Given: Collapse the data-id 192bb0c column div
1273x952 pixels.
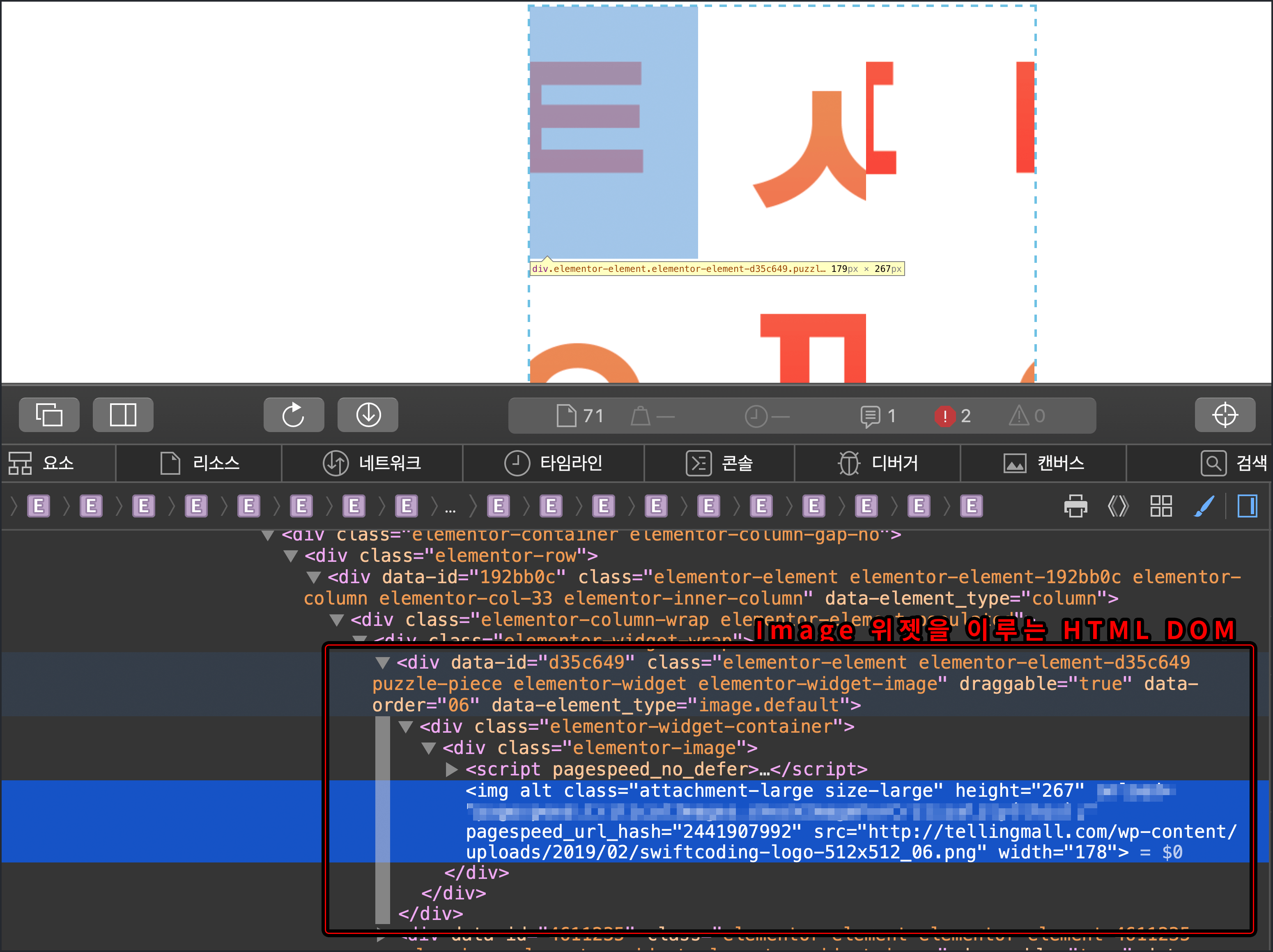Looking at the screenshot, I should (314, 577).
